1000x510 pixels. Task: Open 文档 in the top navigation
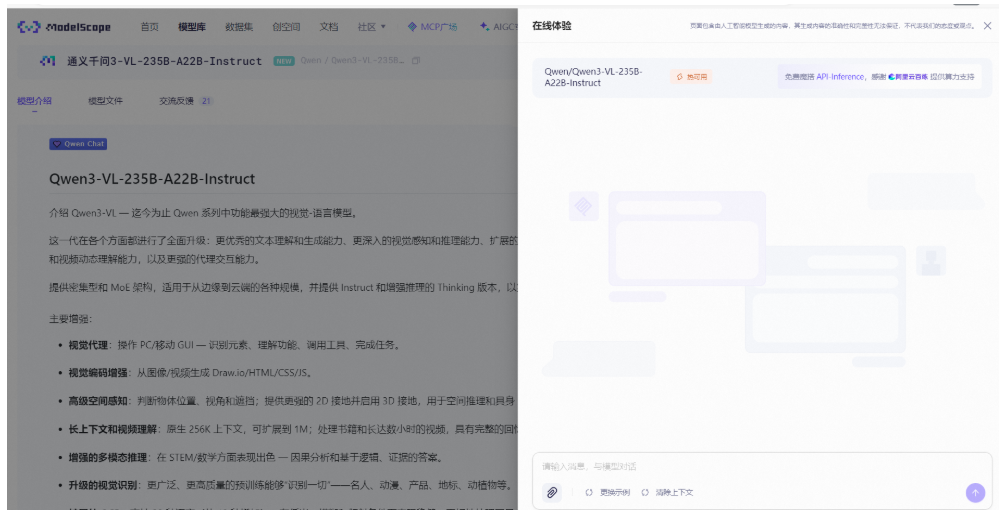328,27
